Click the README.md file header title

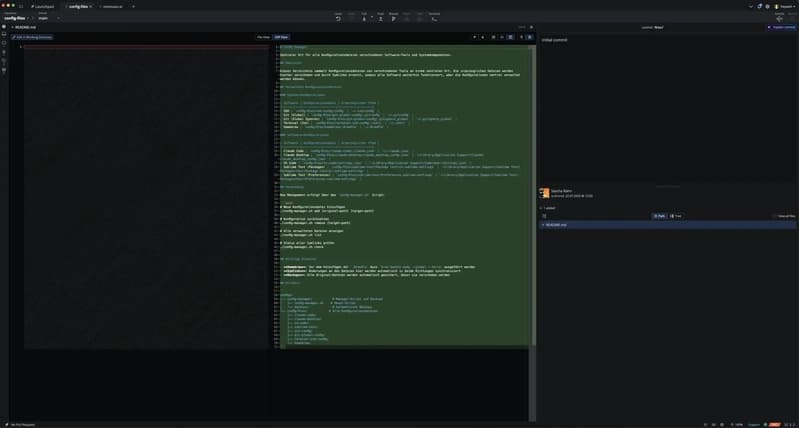pyautogui.click(x=25, y=27)
